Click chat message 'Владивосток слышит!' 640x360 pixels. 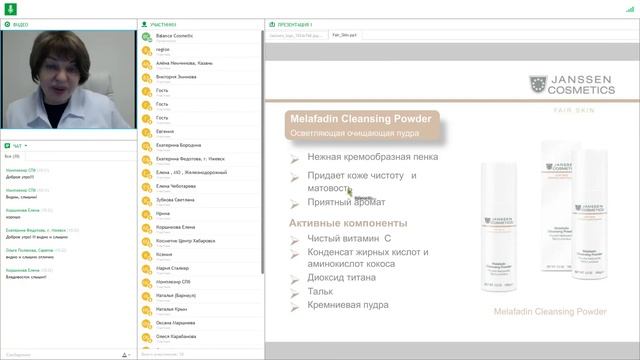click(x=26, y=277)
